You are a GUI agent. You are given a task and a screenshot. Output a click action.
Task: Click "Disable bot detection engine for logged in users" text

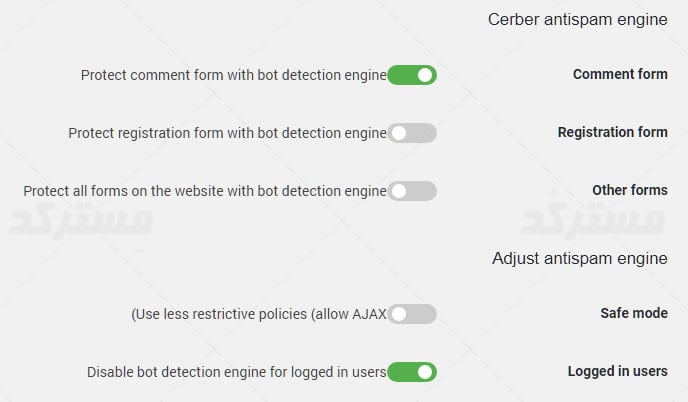(236, 372)
